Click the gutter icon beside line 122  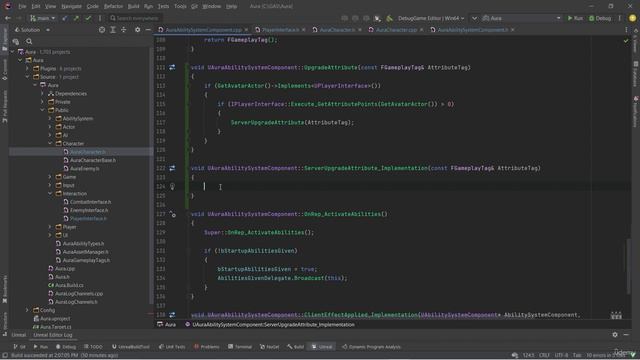(x=172, y=168)
